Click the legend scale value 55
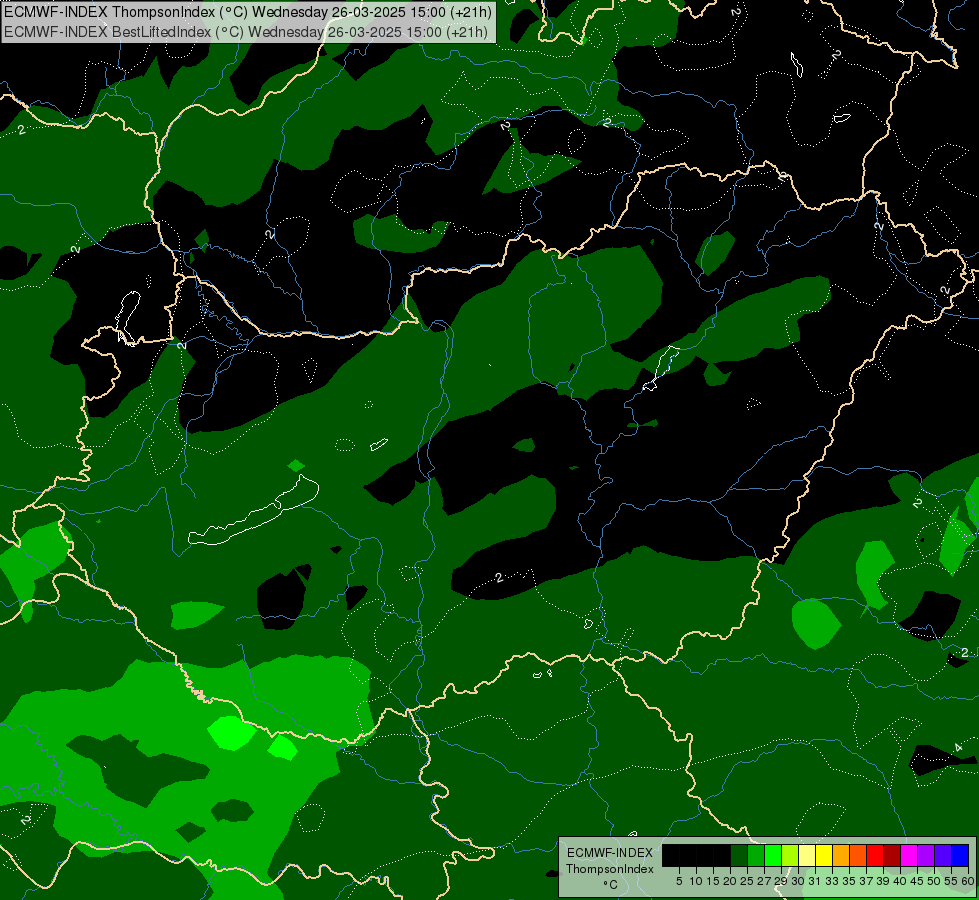The width and height of the screenshot is (979, 900). pyautogui.click(x=952, y=881)
